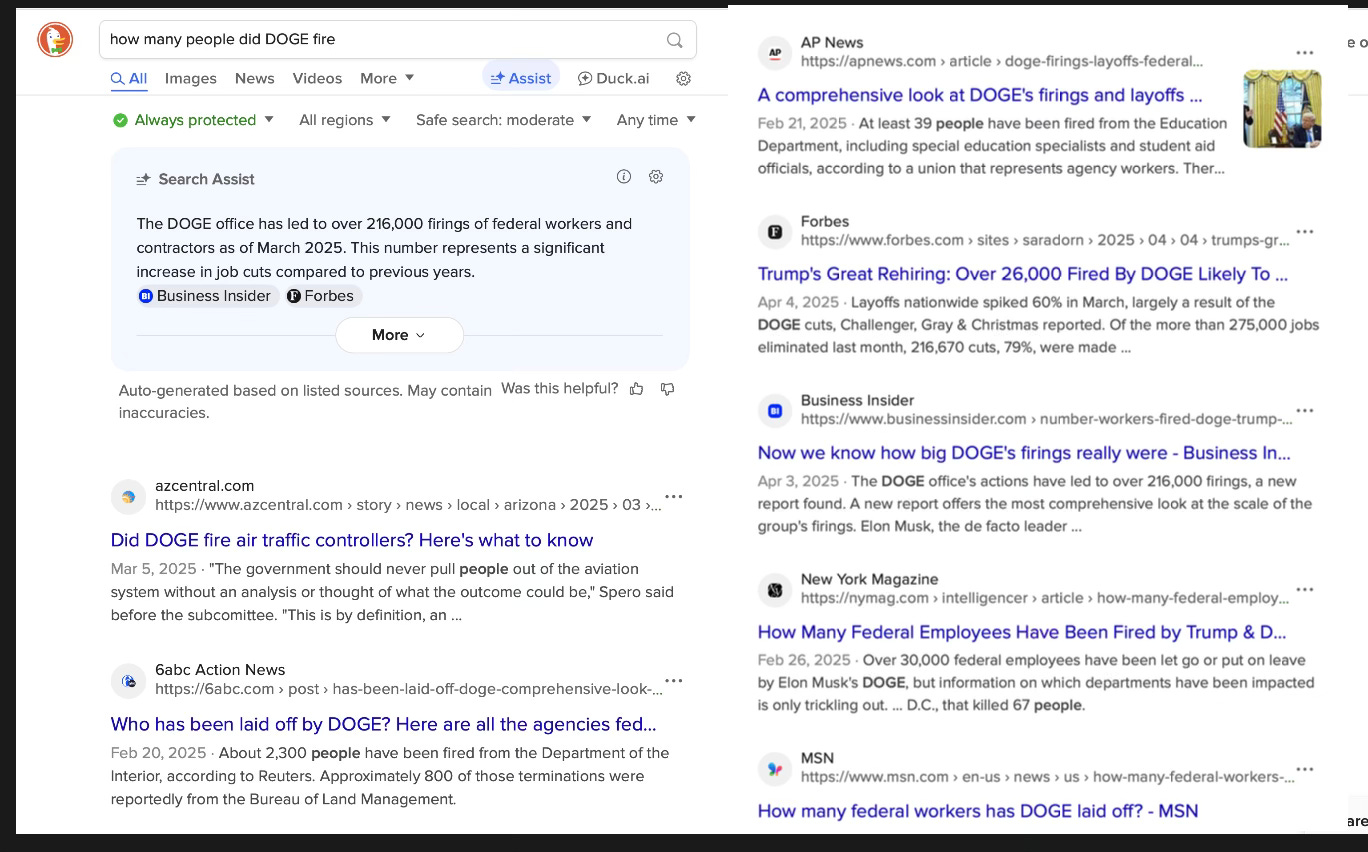Open 6abc Action News result options menu
Image resolution: width=1368 pixels, height=852 pixels.
click(674, 680)
